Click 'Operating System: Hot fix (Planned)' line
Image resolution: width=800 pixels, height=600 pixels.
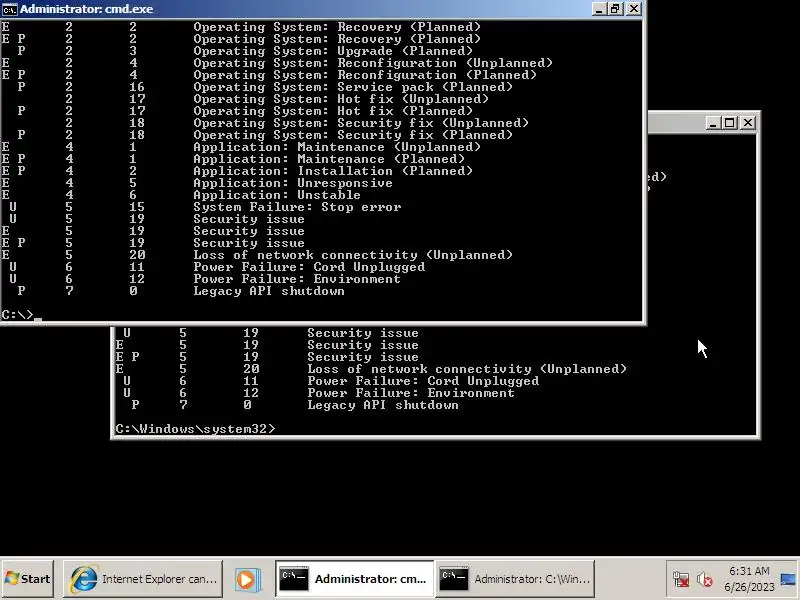coord(333,111)
